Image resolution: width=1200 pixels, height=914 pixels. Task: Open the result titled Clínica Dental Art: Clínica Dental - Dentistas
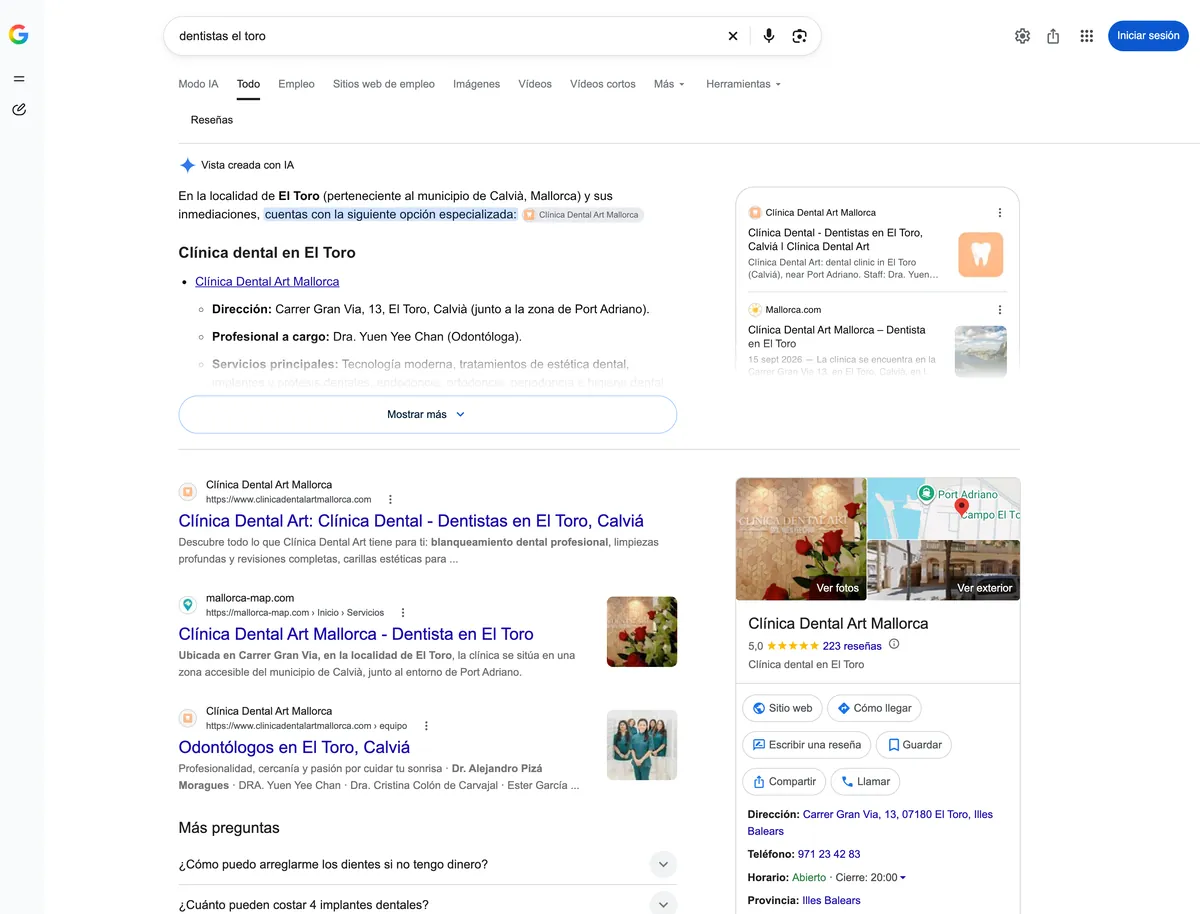click(411, 521)
